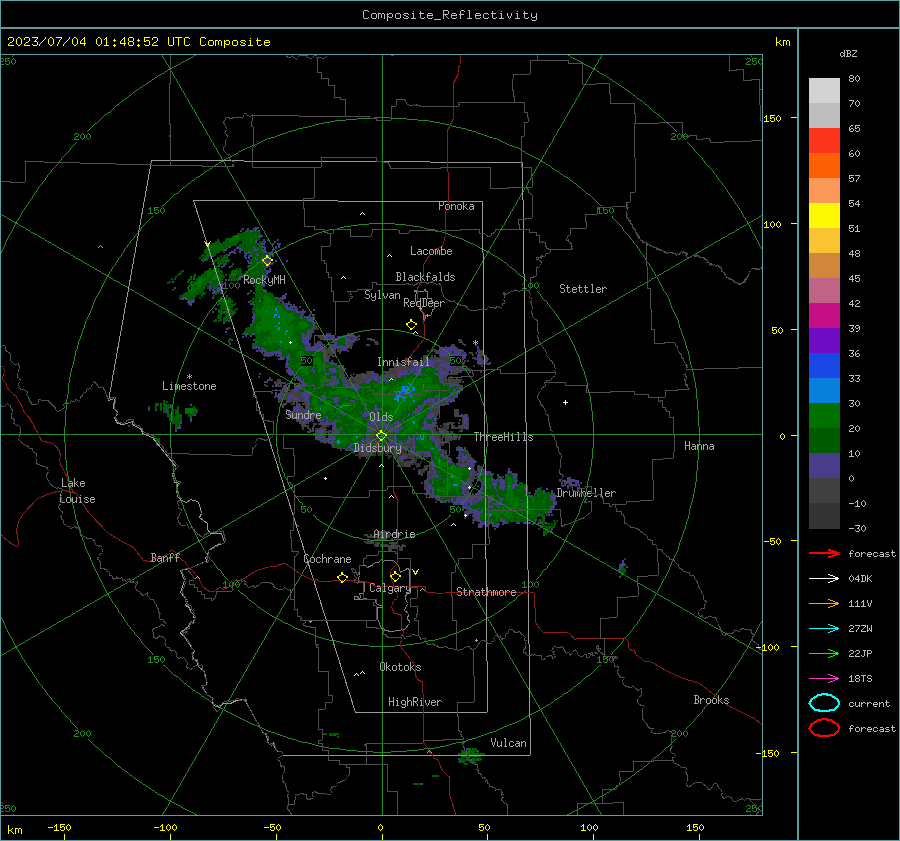This screenshot has width=900, height=841.
Task: Click the yellow diamond radar marker at Didsbury
Action: click(381, 436)
